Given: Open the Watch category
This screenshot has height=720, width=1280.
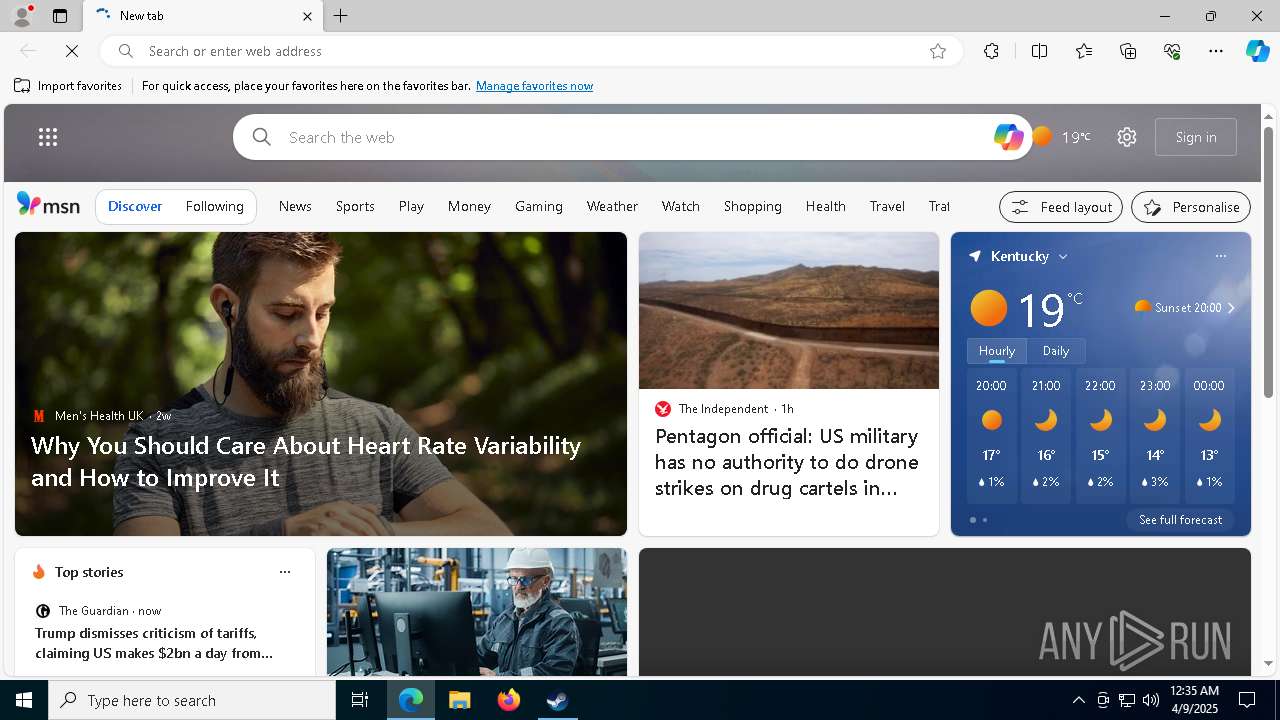Looking at the screenshot, I should (x=681, y=206).
